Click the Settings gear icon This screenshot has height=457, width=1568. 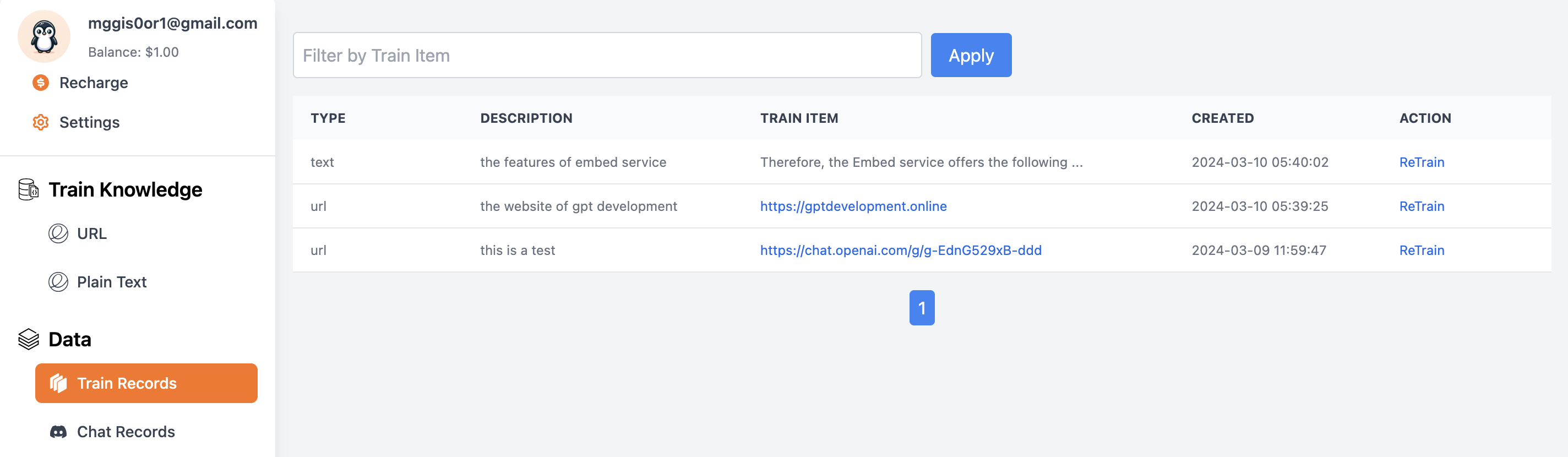tap(41, 122)
